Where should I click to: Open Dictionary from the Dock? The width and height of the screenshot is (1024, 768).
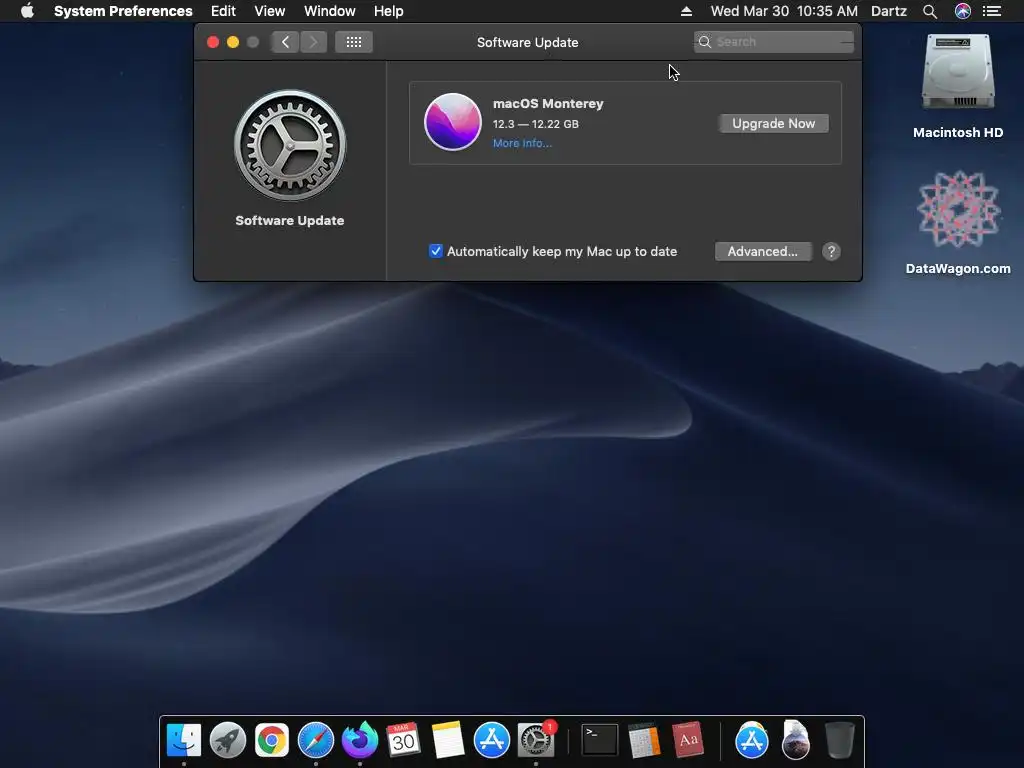coord(688,740)
